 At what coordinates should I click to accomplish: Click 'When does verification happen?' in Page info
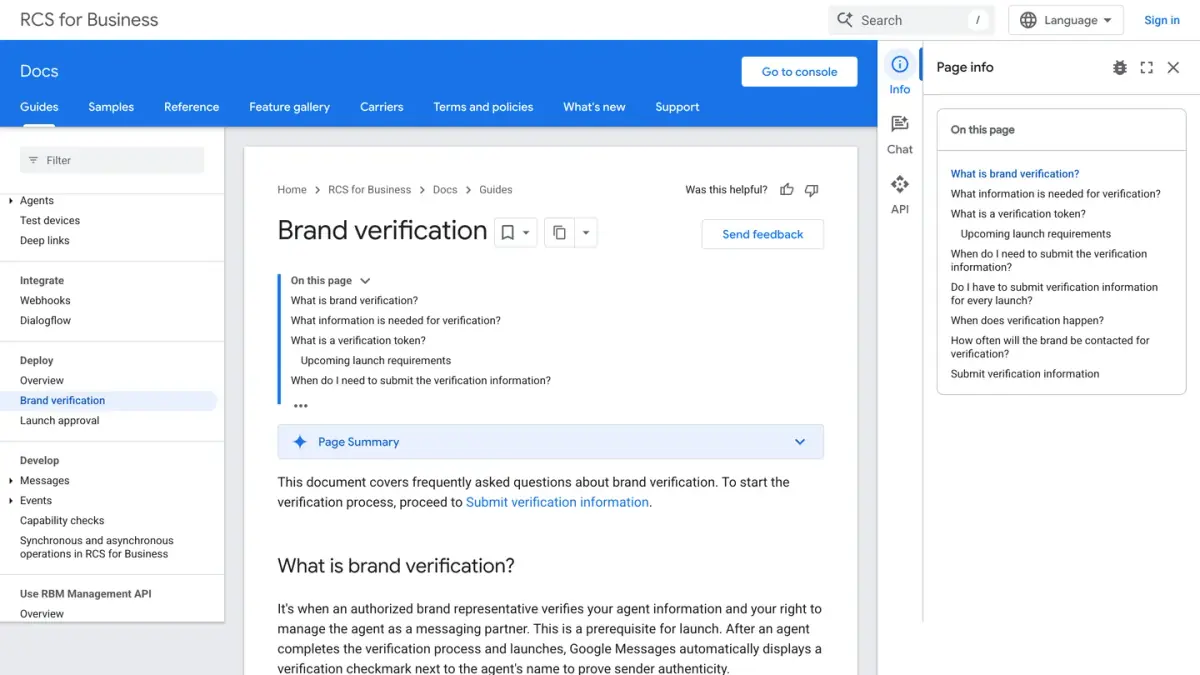click(1027, 321)
